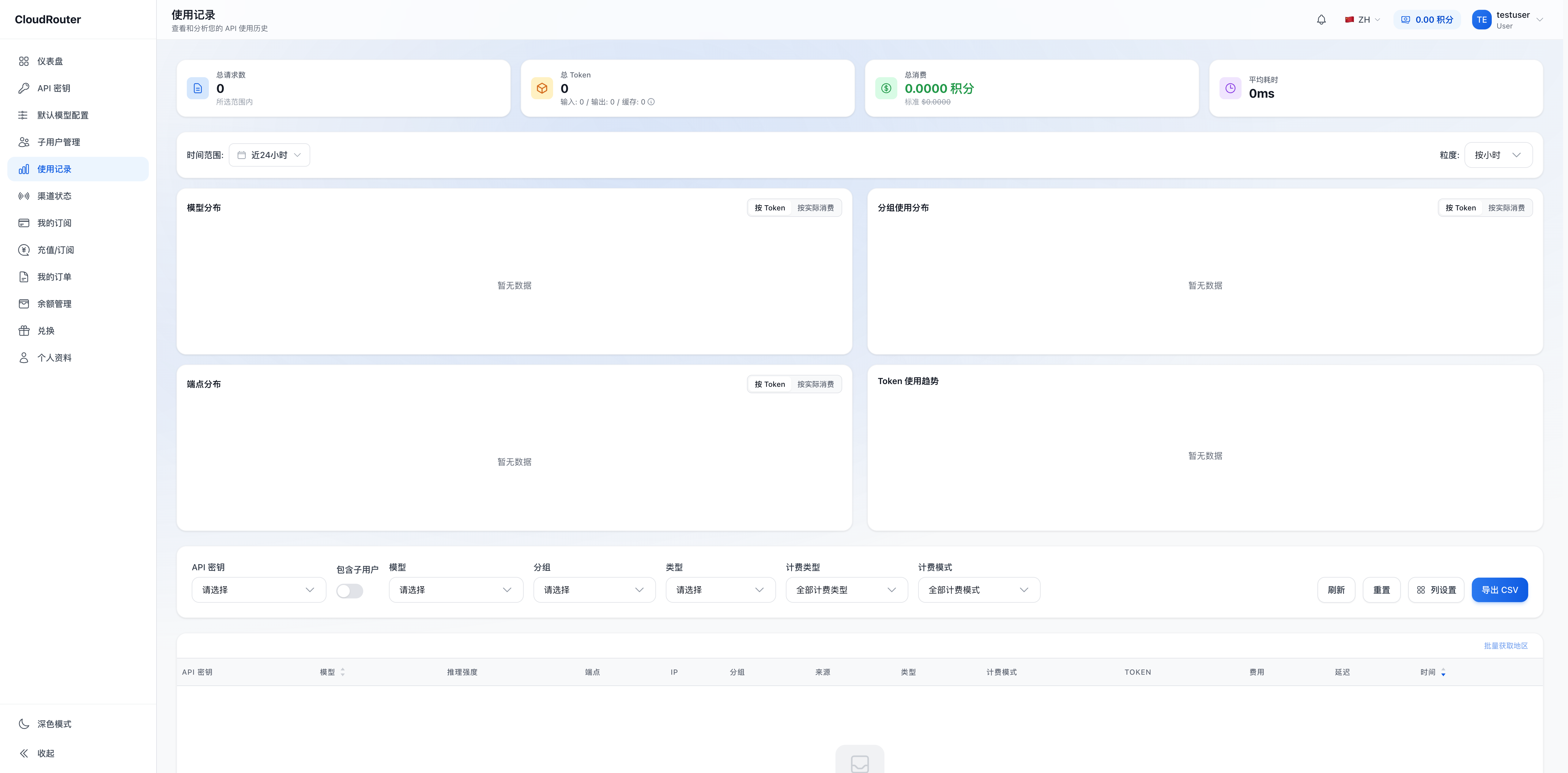Click the 导出 CSV button

(x=1499, y=590)
